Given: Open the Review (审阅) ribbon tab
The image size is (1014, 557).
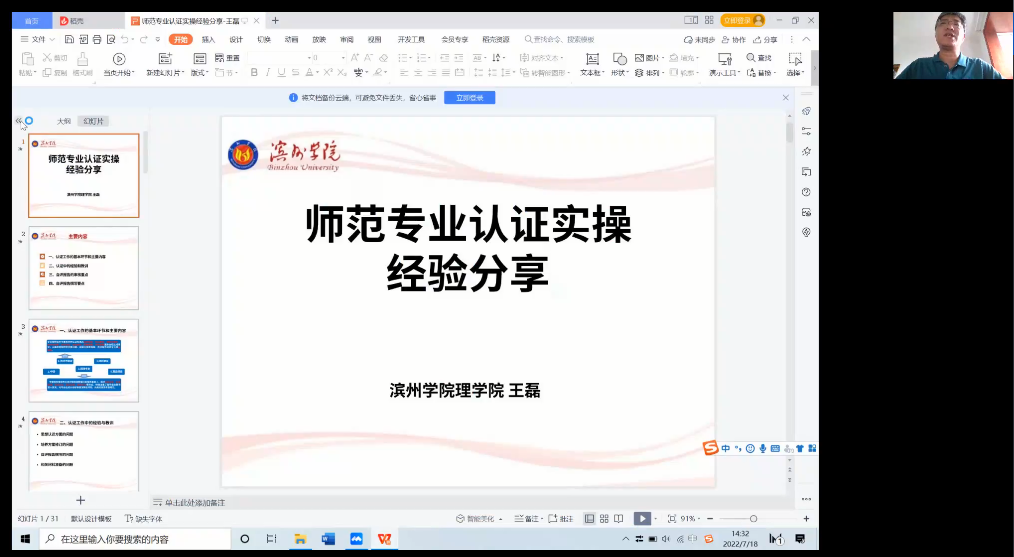Looking at the screenshot, I should (x=347, y=39).
